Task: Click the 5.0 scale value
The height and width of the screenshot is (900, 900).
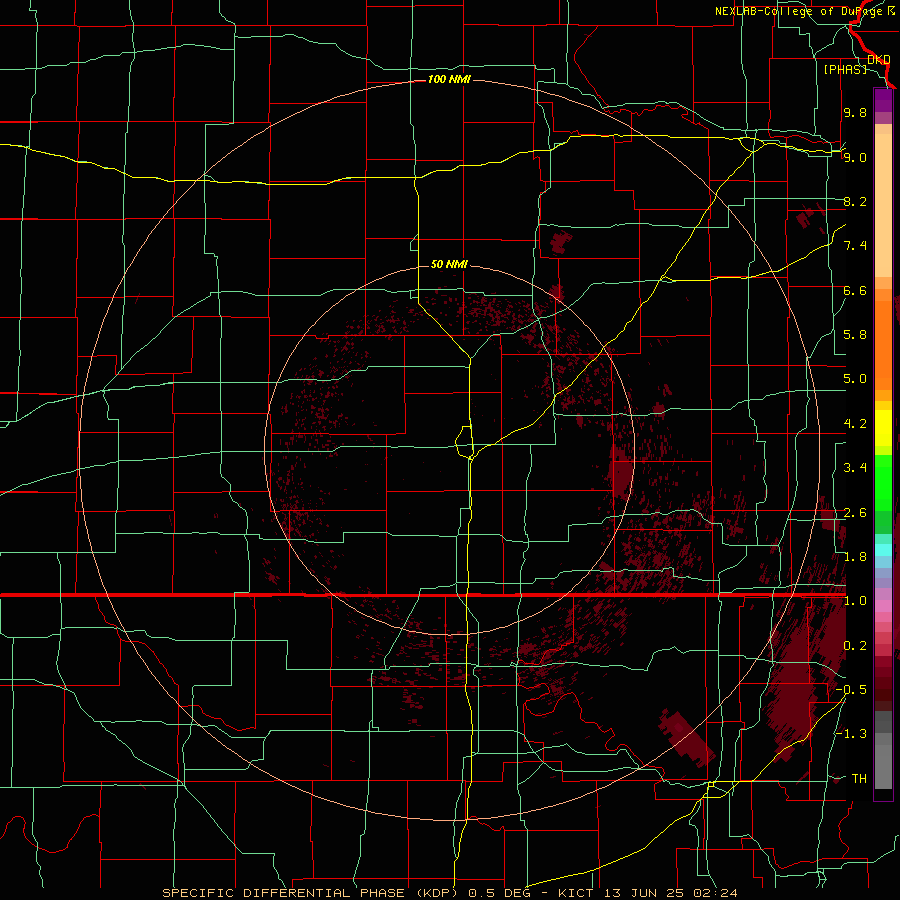Action: click(x=855, y=379)
